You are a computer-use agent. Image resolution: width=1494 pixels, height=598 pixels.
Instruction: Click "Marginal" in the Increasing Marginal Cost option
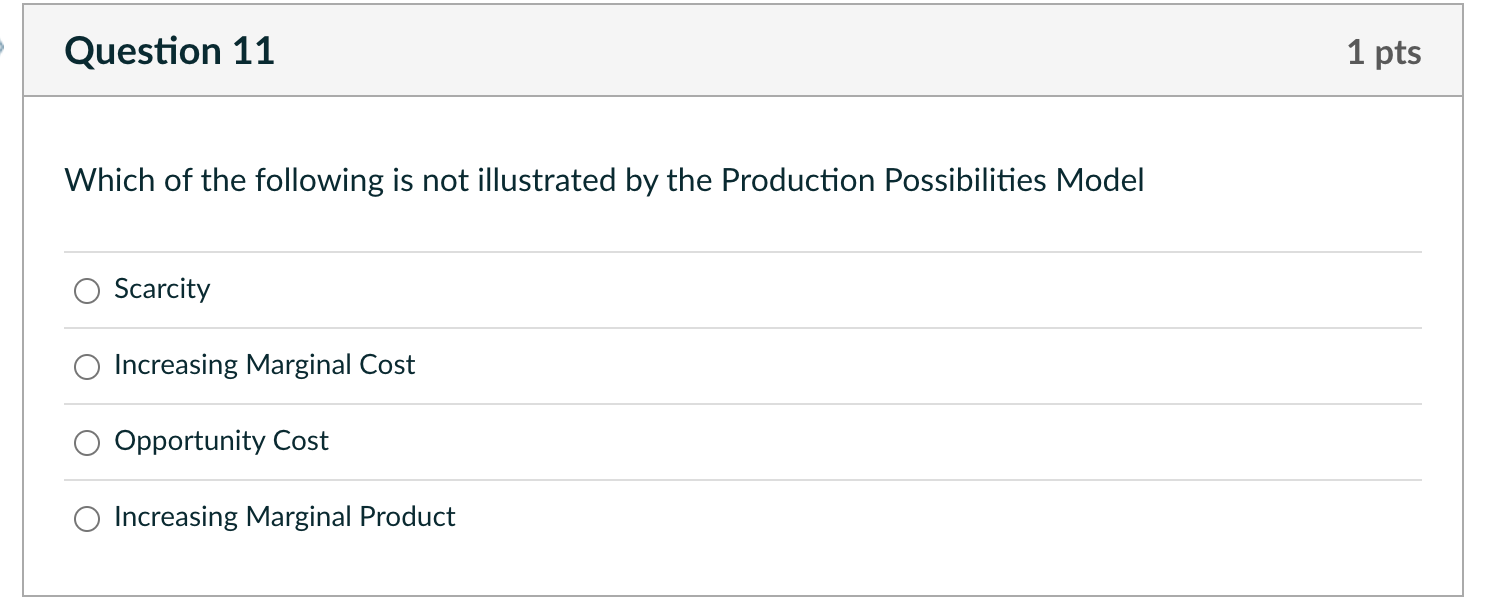(299, 365)
